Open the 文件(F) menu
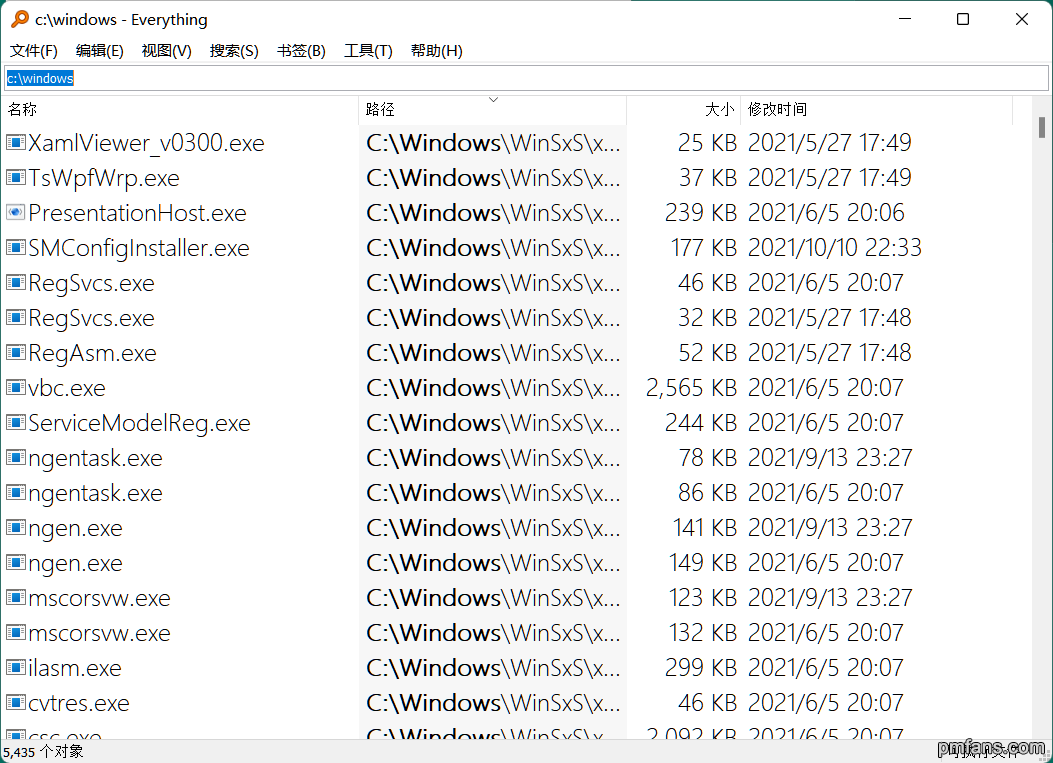The width and height of the screenshot is (1053, 763). pyautogui.click(x=34, y=51)
